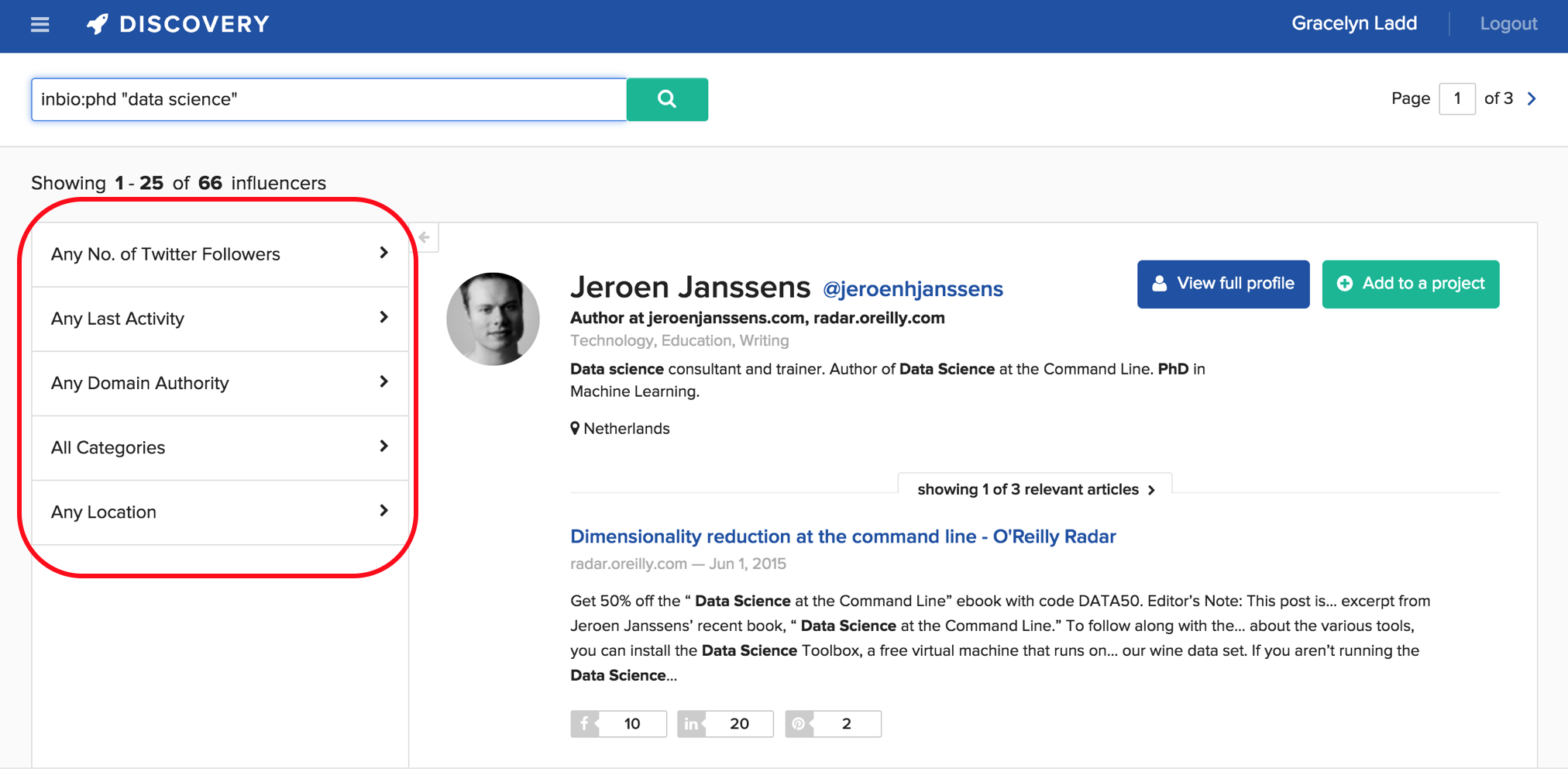
Task: Click Jeroen Janssens profile photo
Action: point(493,319)
